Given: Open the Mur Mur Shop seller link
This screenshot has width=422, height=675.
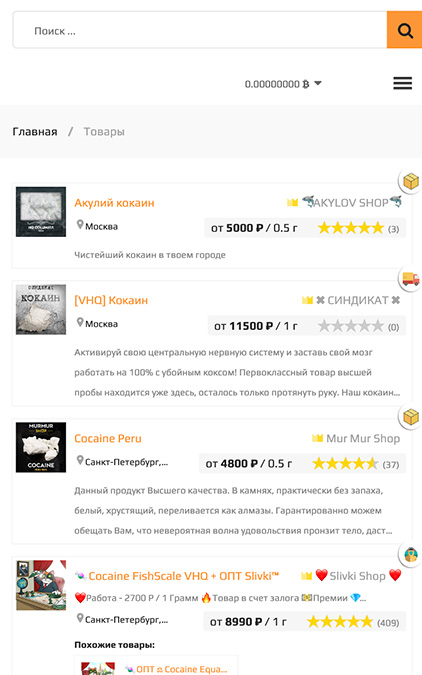Looking at the screenshot, I should coord(363,438).
